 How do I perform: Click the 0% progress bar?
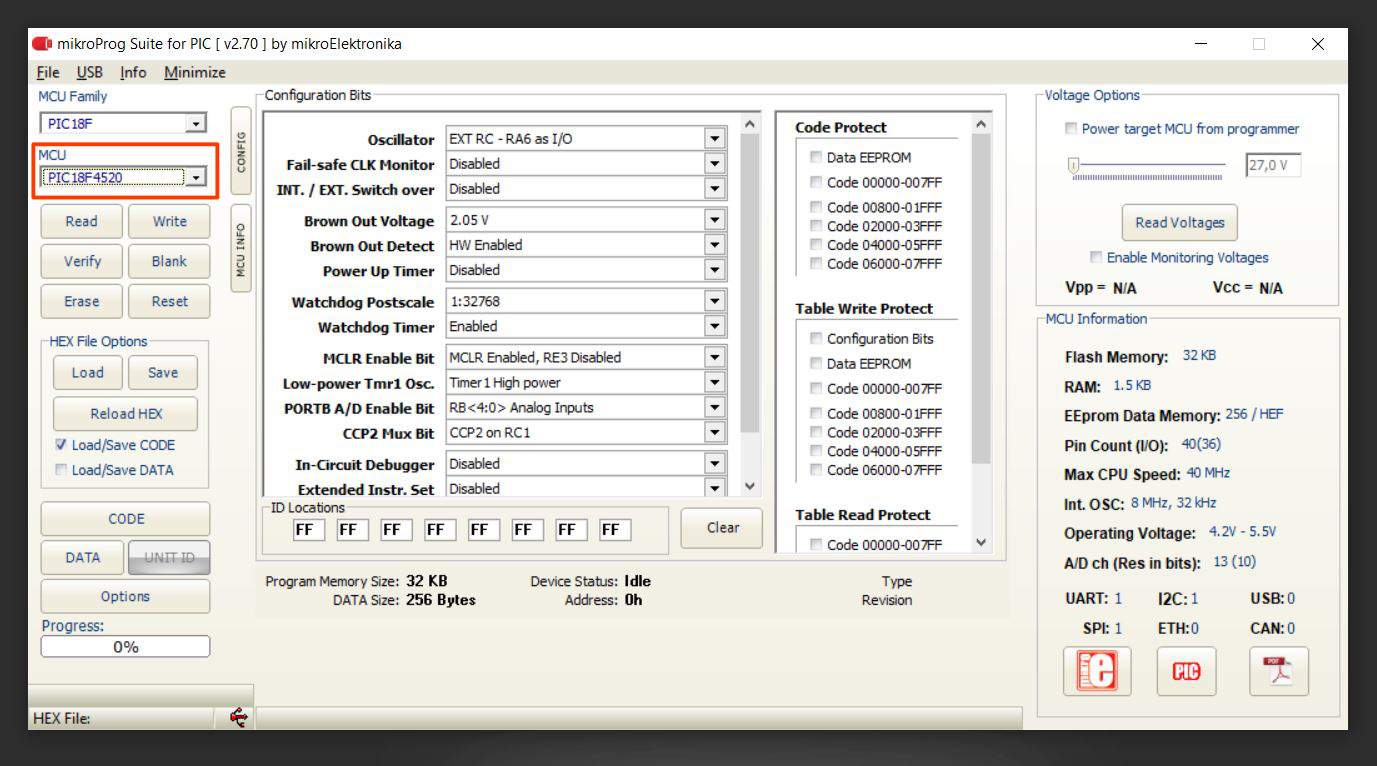[x=126, y=647]
